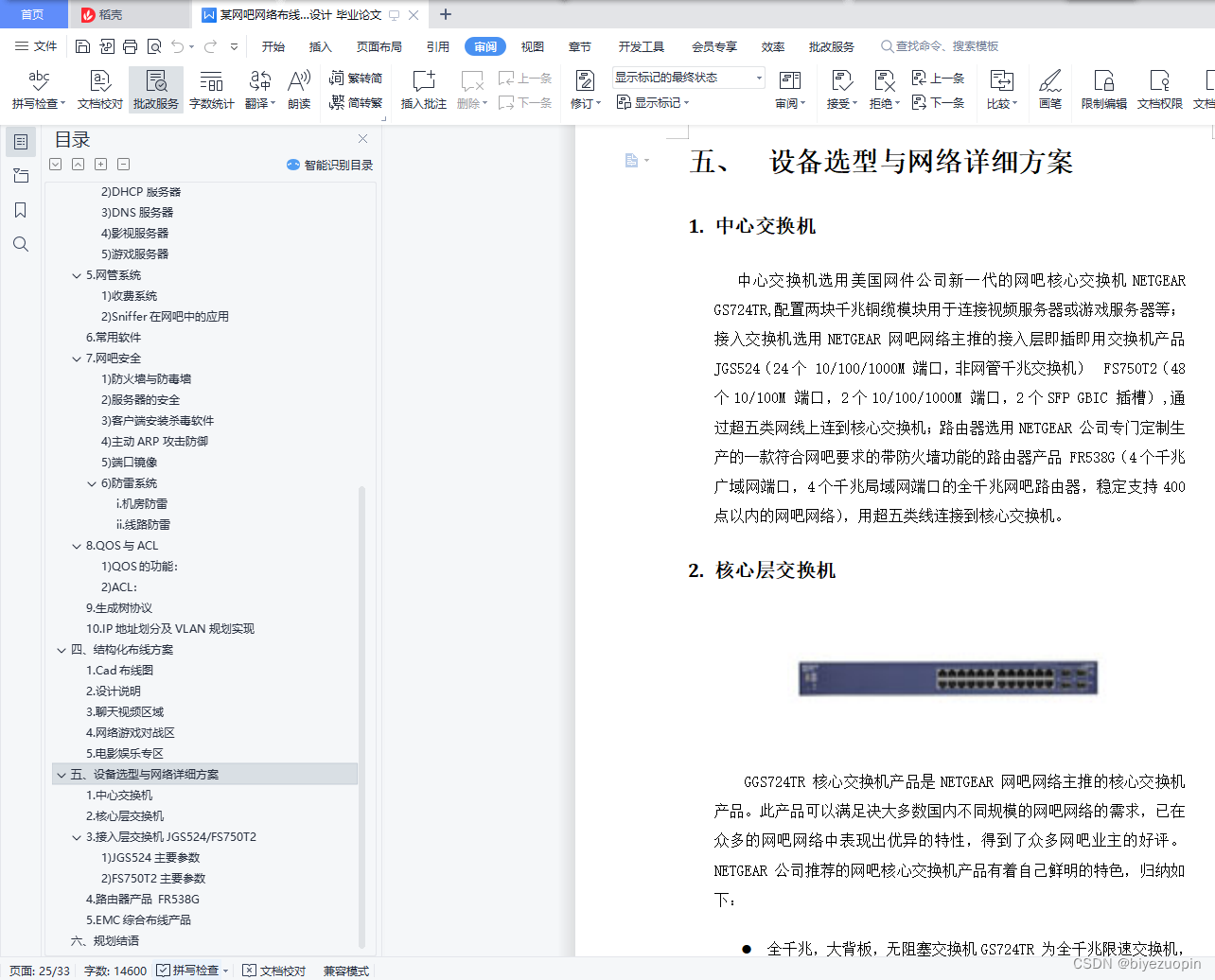Accept the change 接受
The width and height of the screenshot is (1215, 980).
pos(842,90)
